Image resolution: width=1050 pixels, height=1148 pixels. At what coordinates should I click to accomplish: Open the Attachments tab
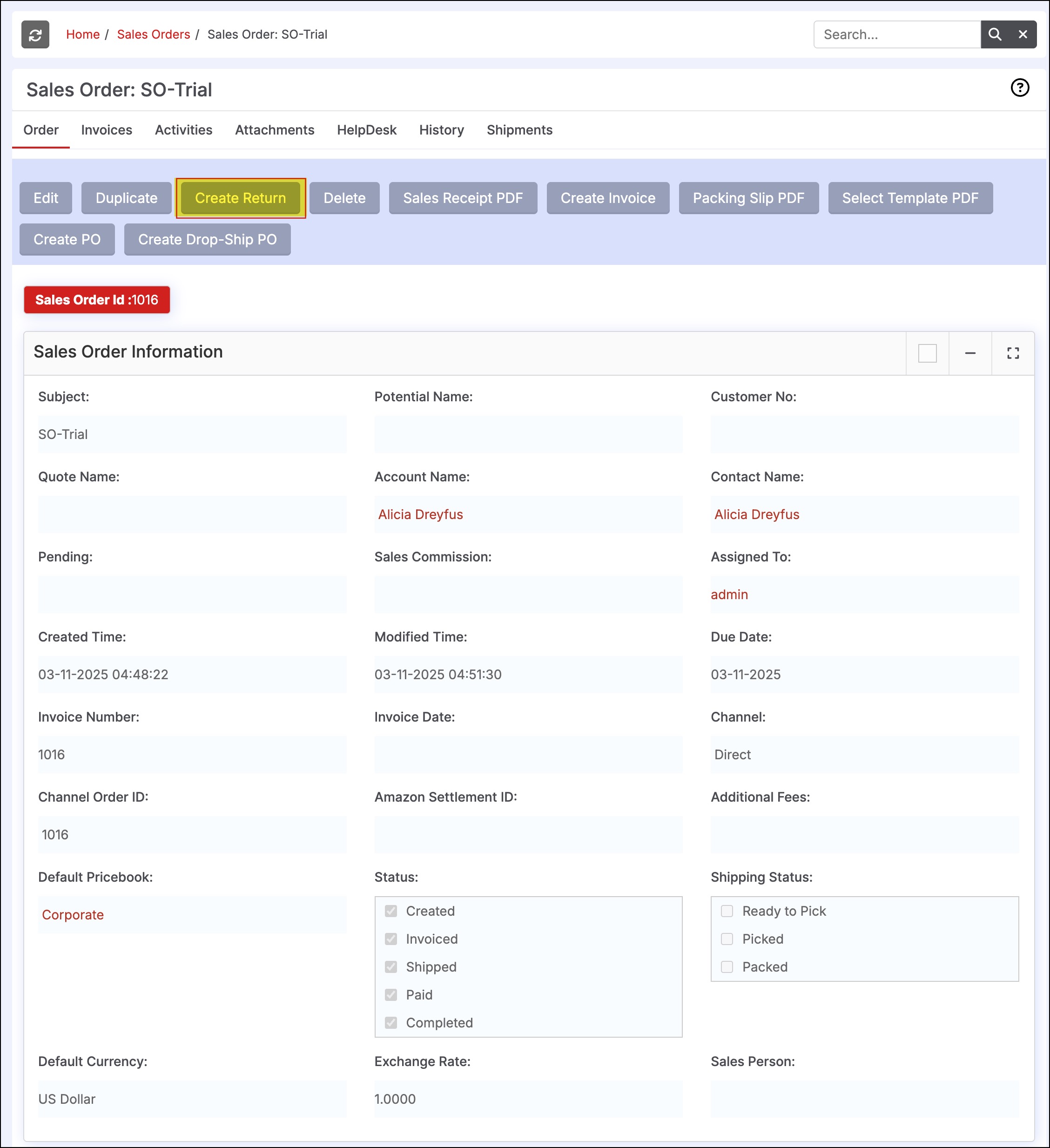coord(275,130)
